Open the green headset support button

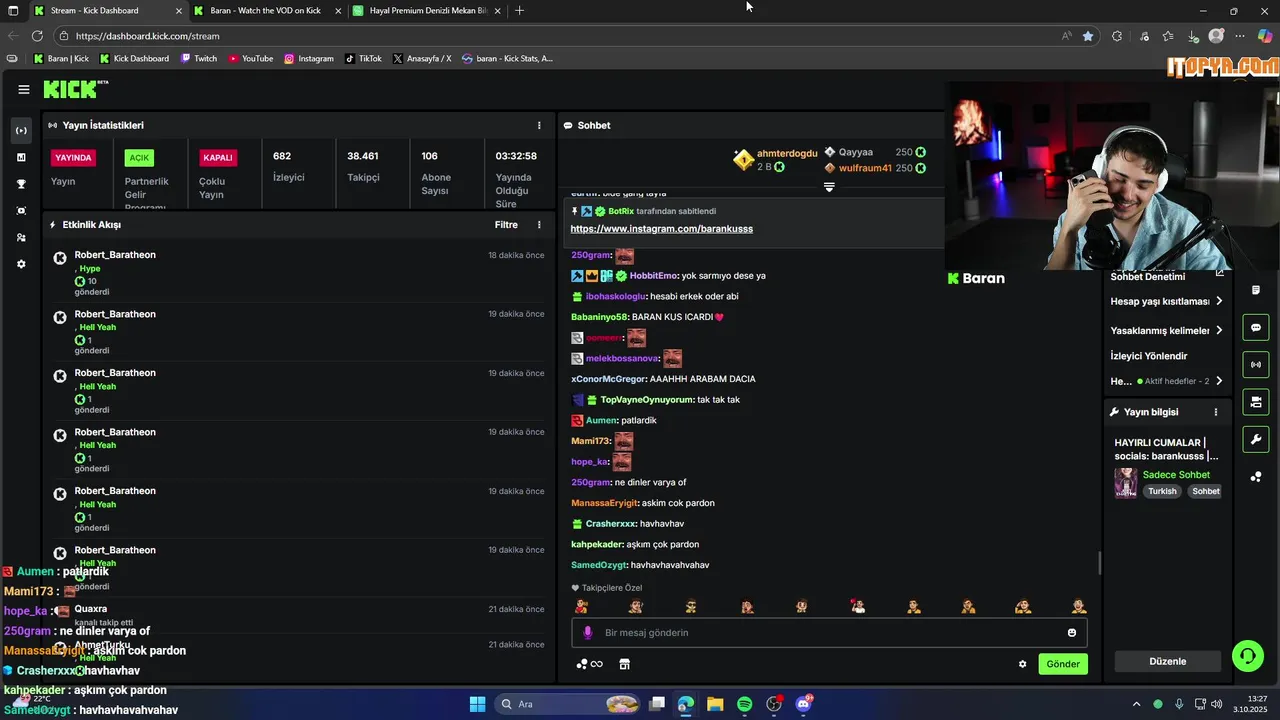click(1248, 656)
